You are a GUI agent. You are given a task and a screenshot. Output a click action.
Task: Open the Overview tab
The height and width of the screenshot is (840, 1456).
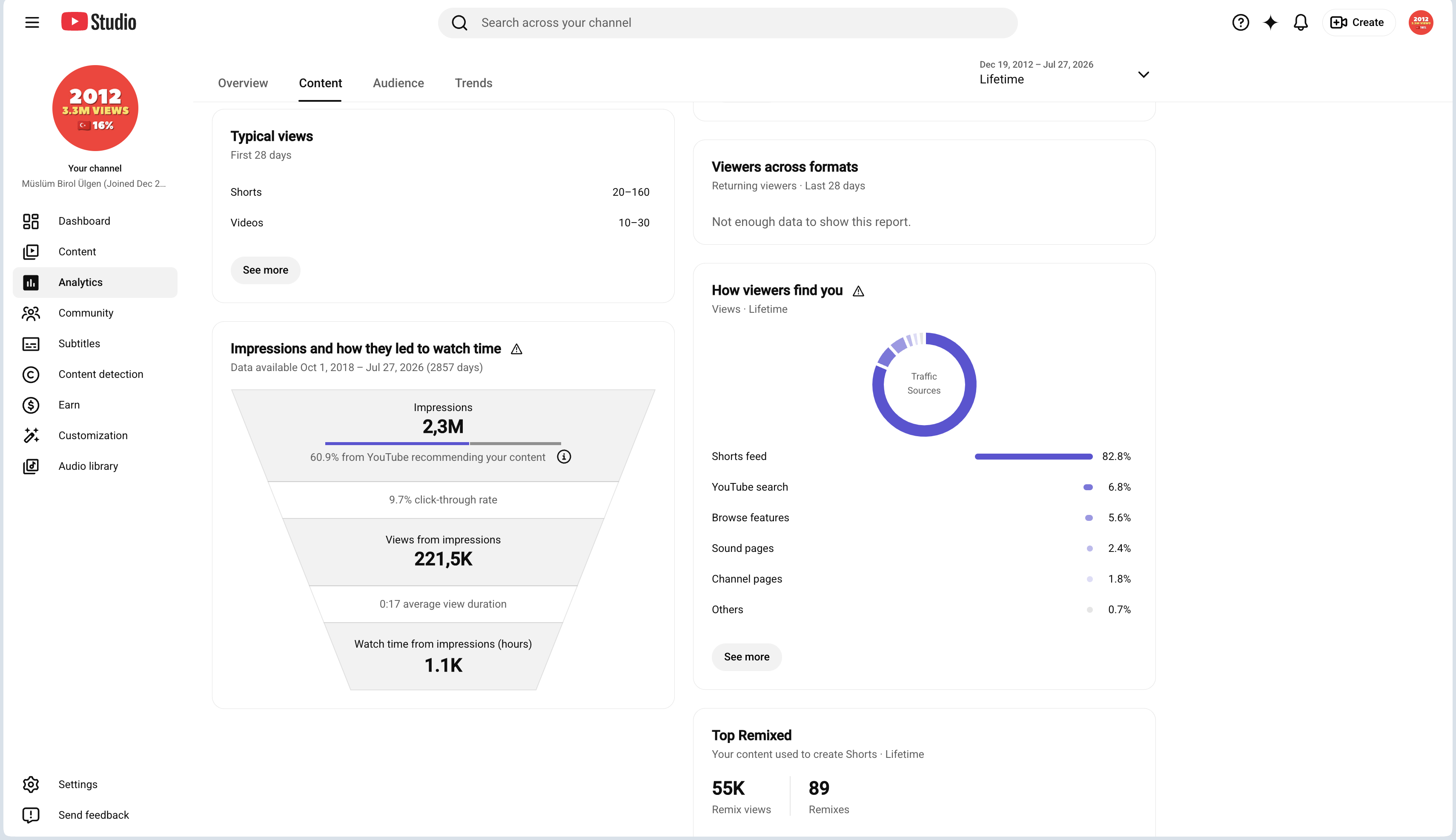pyautogui.click(x=243, y=83)
